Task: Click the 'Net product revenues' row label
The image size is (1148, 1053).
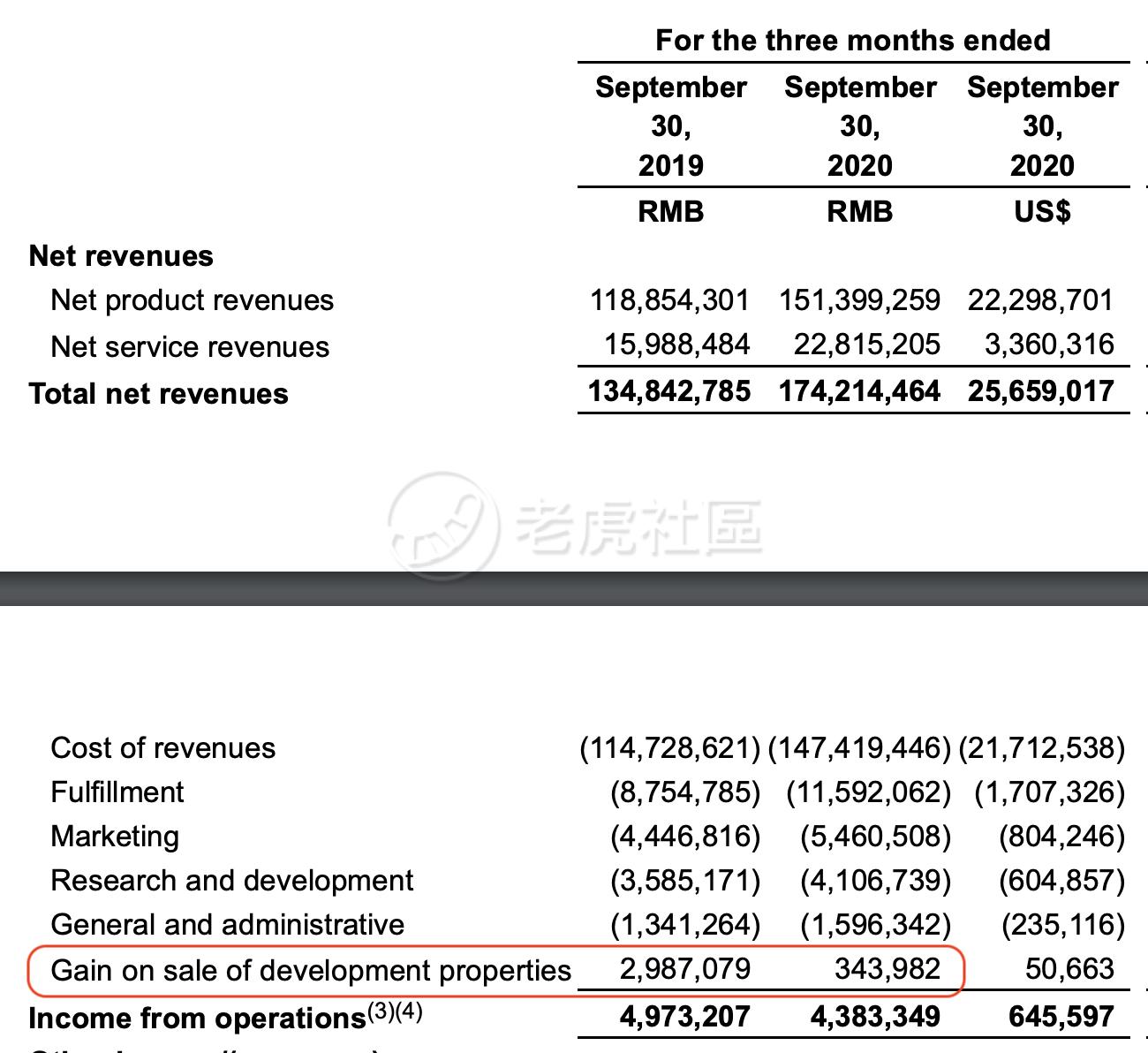Action: 192,300
